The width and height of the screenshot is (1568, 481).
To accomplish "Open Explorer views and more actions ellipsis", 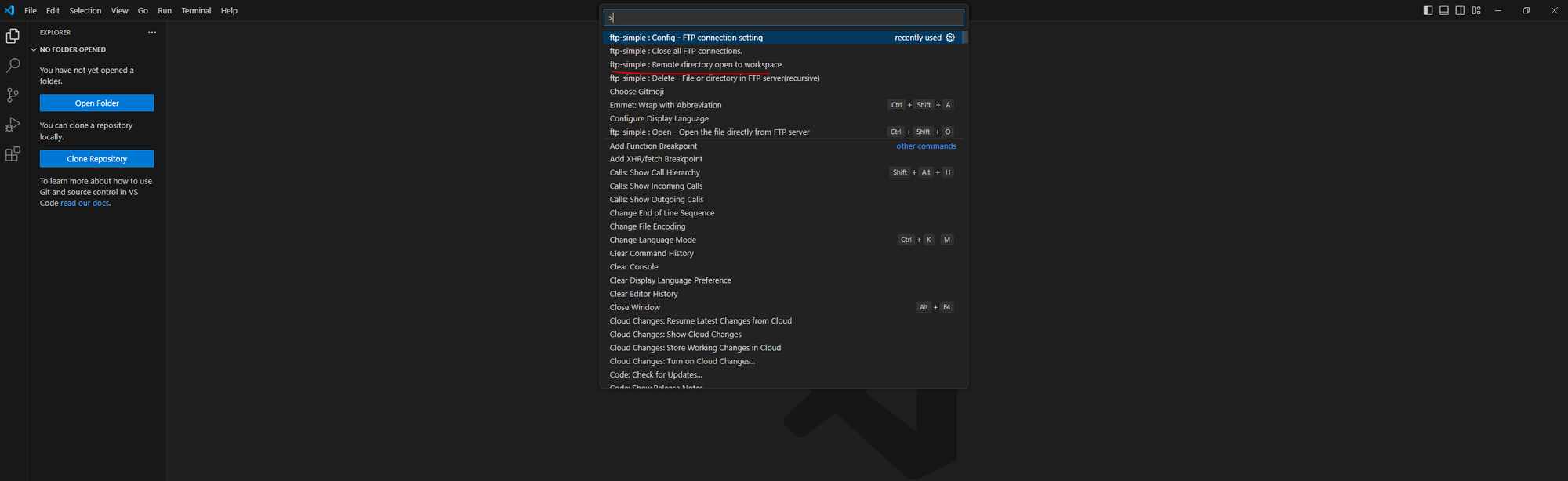I will [152, 32].
